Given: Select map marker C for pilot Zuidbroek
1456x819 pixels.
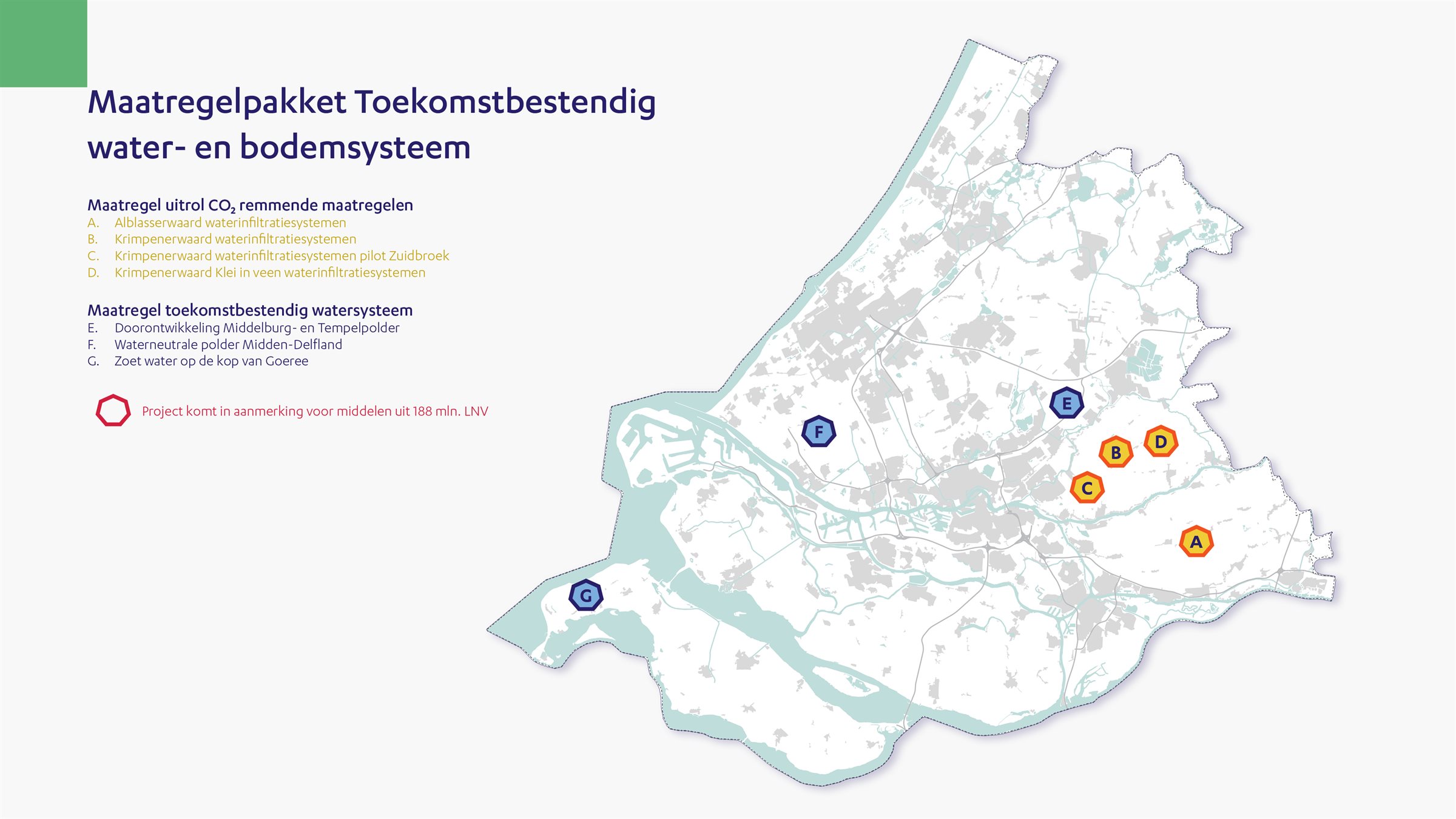Looking at the screenshot, I should coord(1087,488).
